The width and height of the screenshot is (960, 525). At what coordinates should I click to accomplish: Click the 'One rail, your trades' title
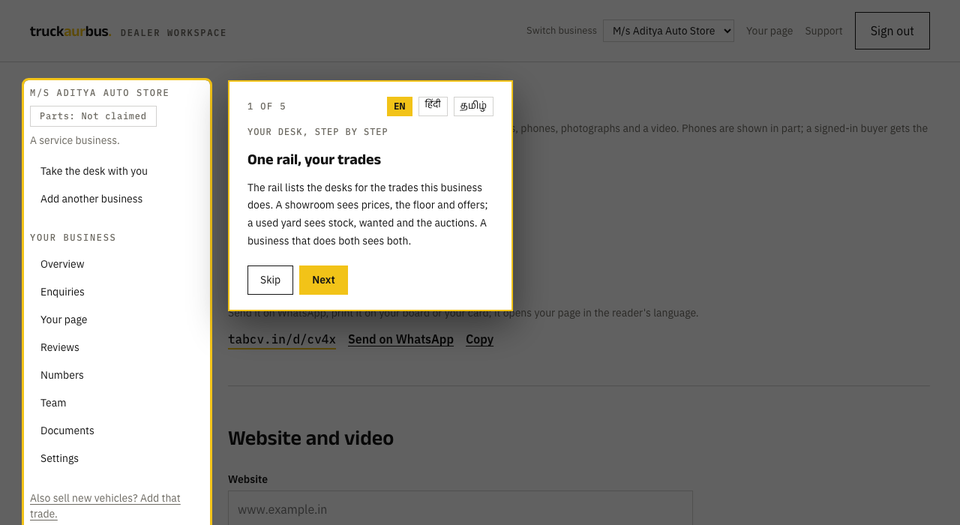pos(313,160)
